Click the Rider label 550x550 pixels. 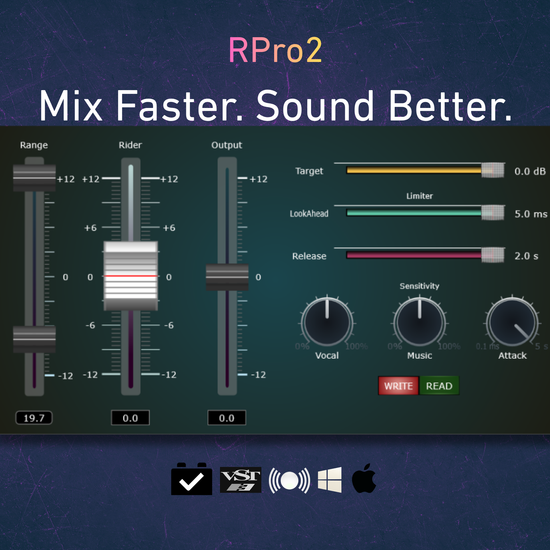[x=130, y=145]
